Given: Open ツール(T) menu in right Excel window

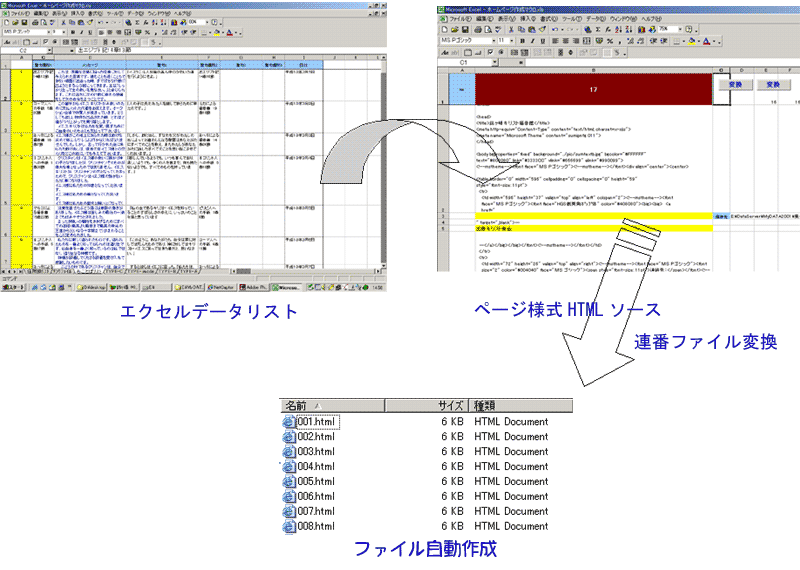Looking at the screenshot, I should 572,19.
